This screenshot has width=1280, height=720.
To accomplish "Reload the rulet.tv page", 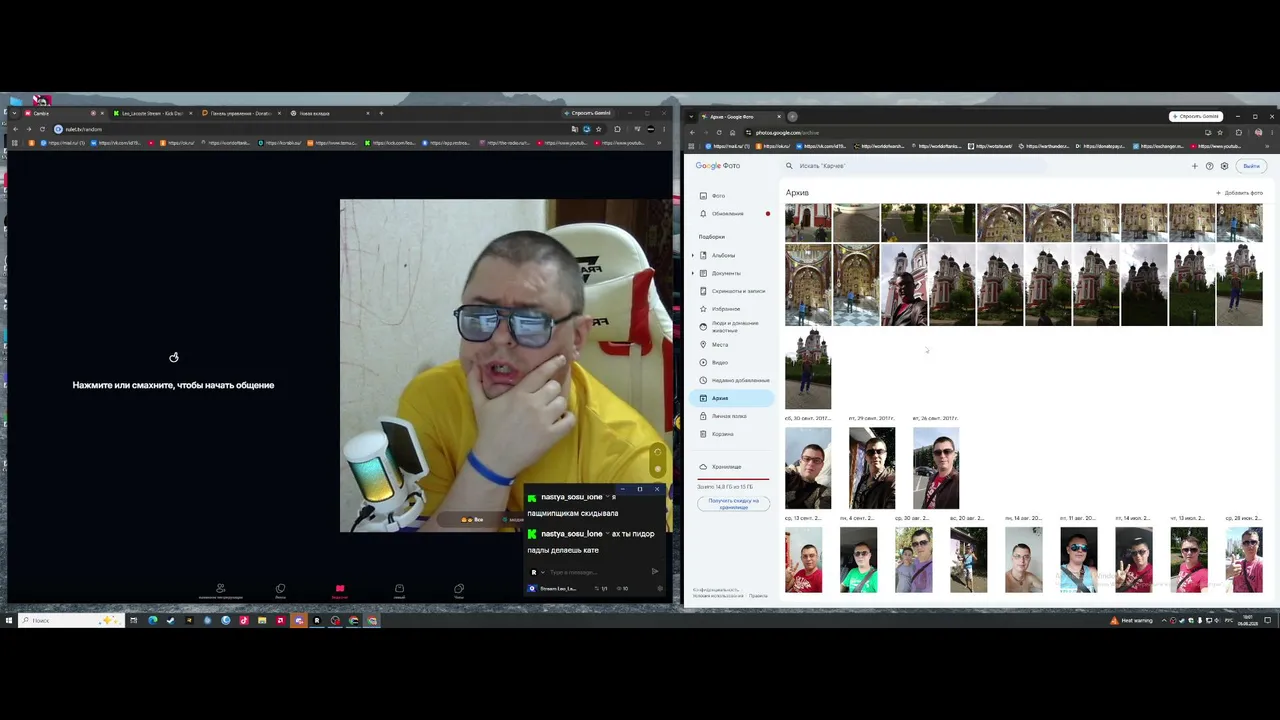I will click(x=42, y=129).
